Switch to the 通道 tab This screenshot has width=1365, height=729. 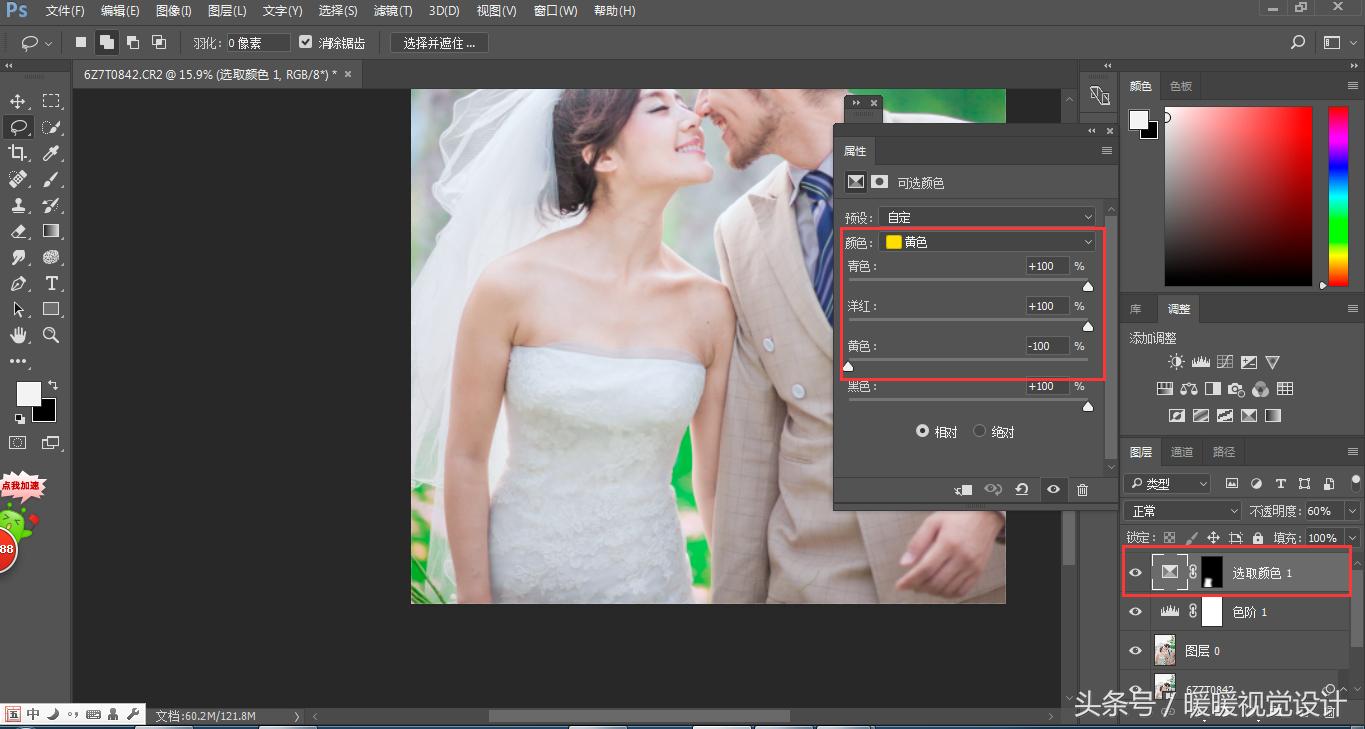1182,452
